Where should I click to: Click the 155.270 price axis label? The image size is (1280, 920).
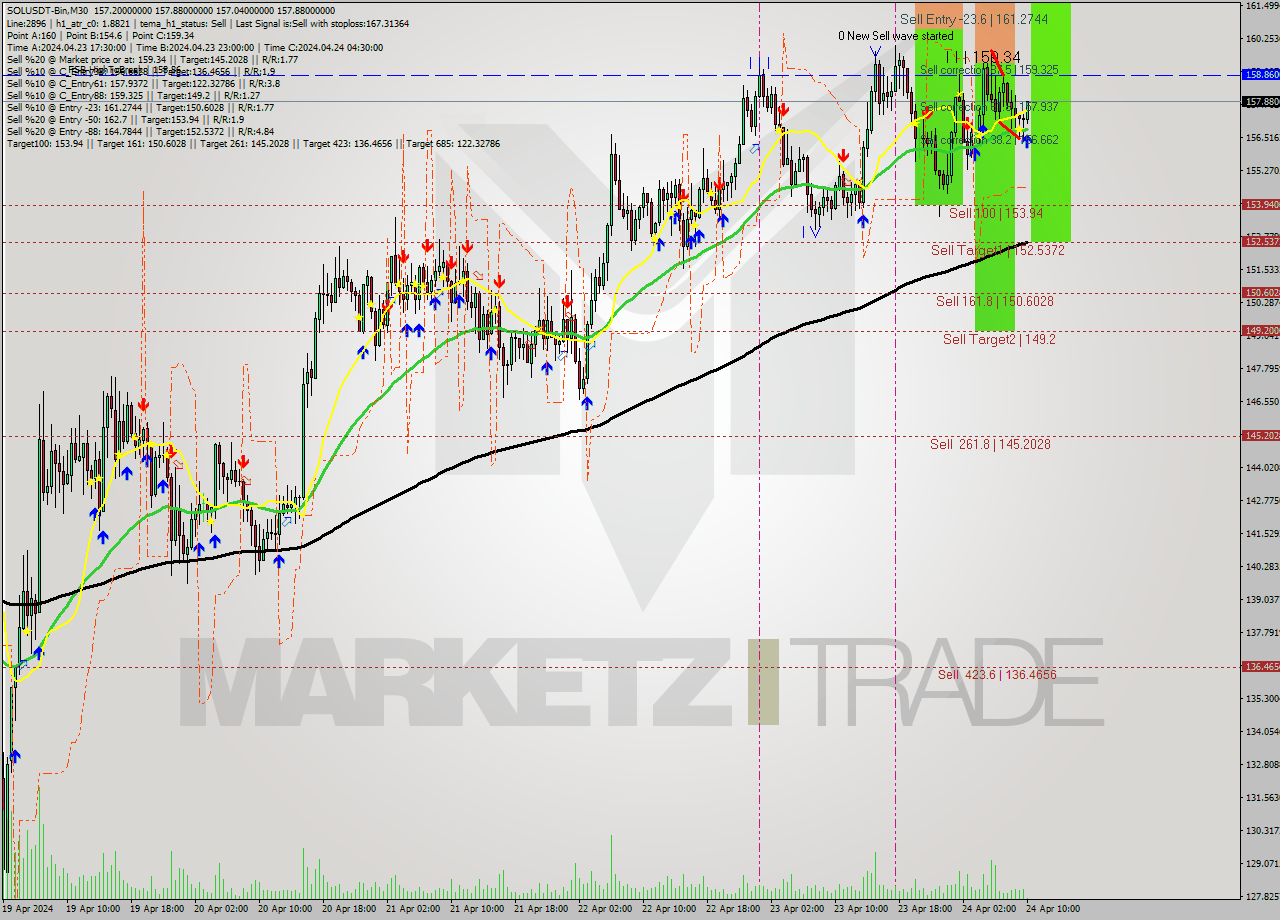[1261, 171]
